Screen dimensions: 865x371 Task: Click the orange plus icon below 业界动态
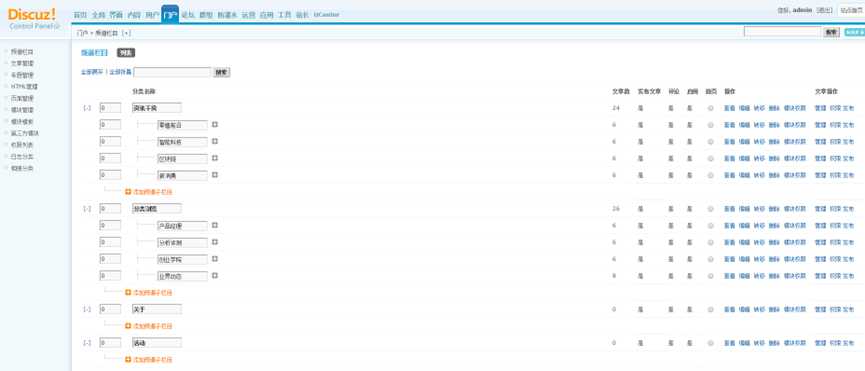128,292
